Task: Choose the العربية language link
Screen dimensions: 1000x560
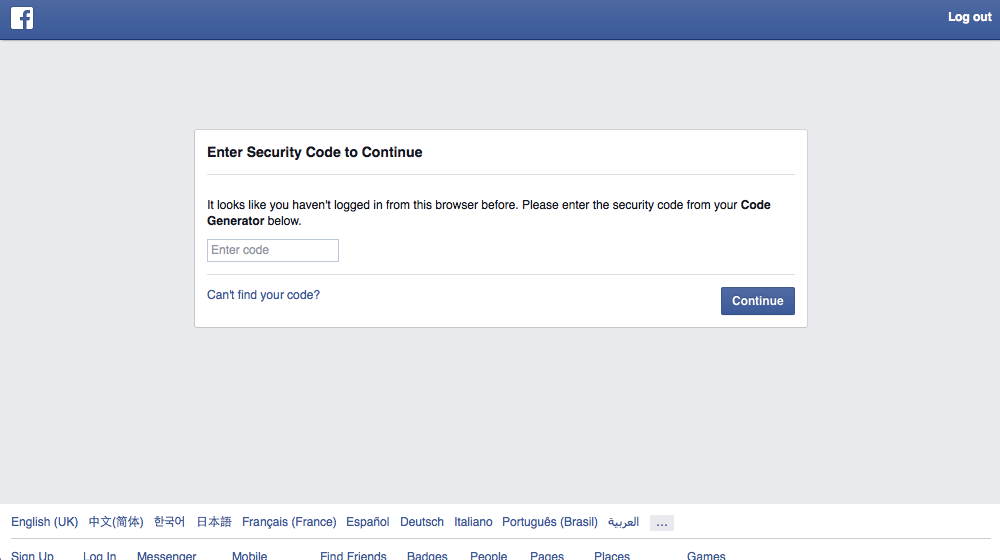Action: (x=623, y=522)
